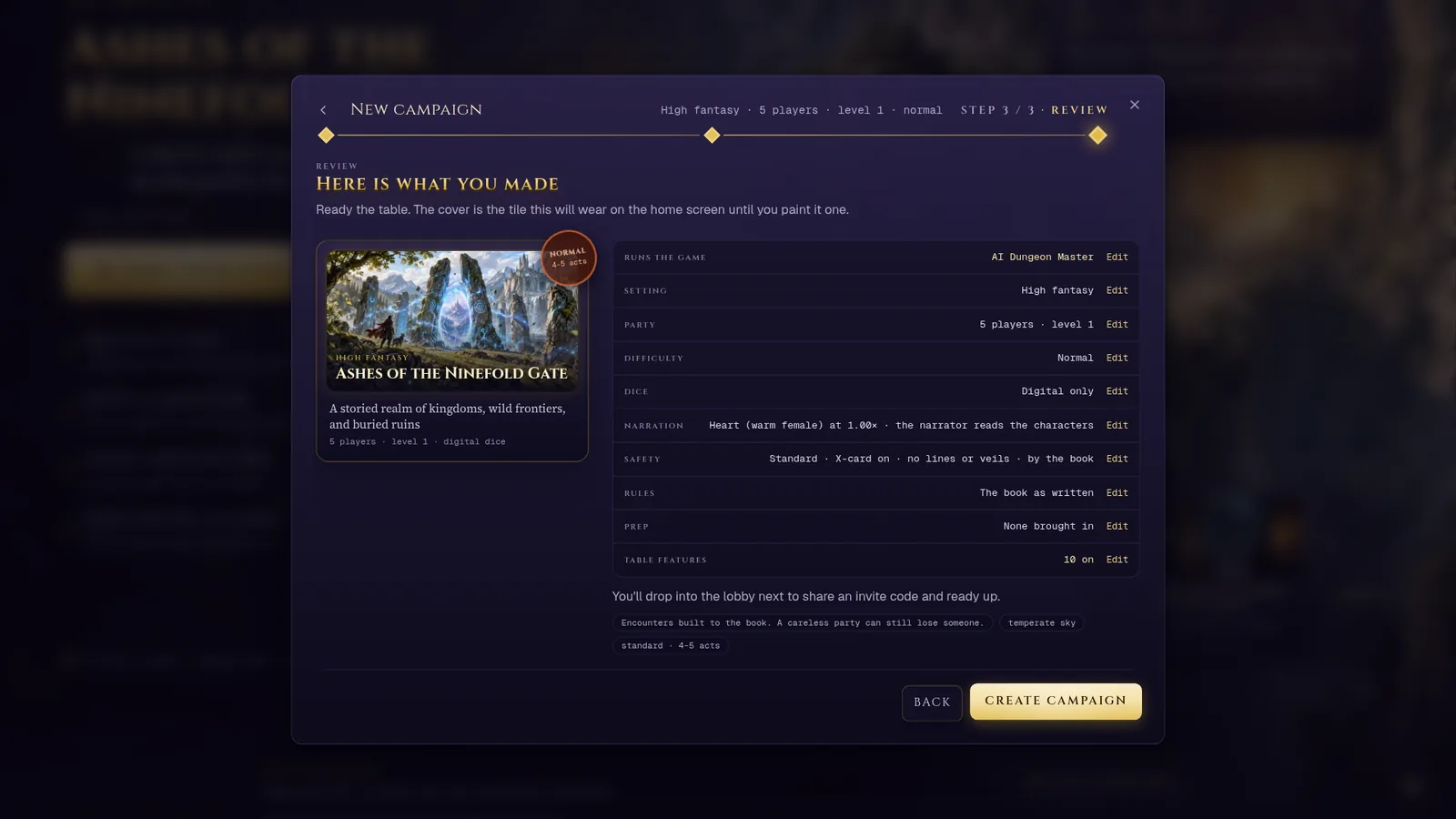Click the 'STEP 3 / 3 · REVIEW' label

pyautogui.click(x=1034, y=110)
